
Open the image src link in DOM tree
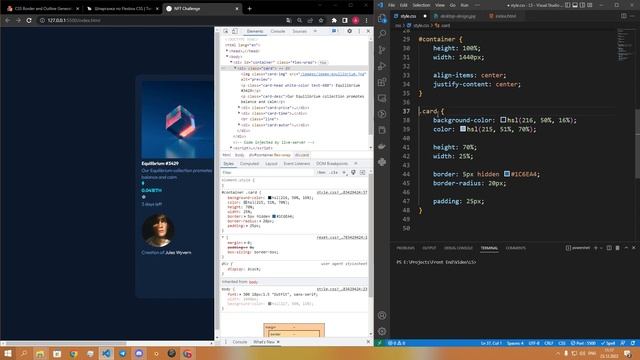click(333, 74)
